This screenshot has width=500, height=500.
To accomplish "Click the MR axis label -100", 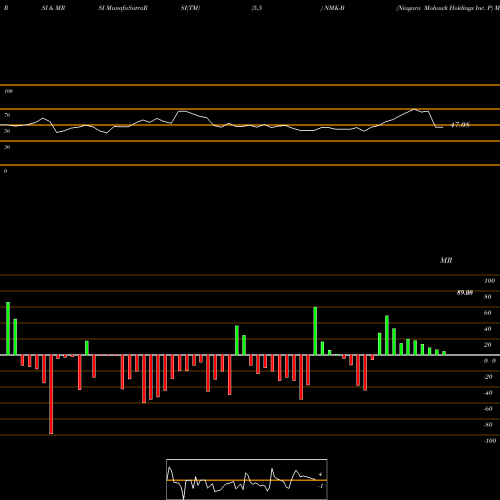I will [x=490, y=441].
